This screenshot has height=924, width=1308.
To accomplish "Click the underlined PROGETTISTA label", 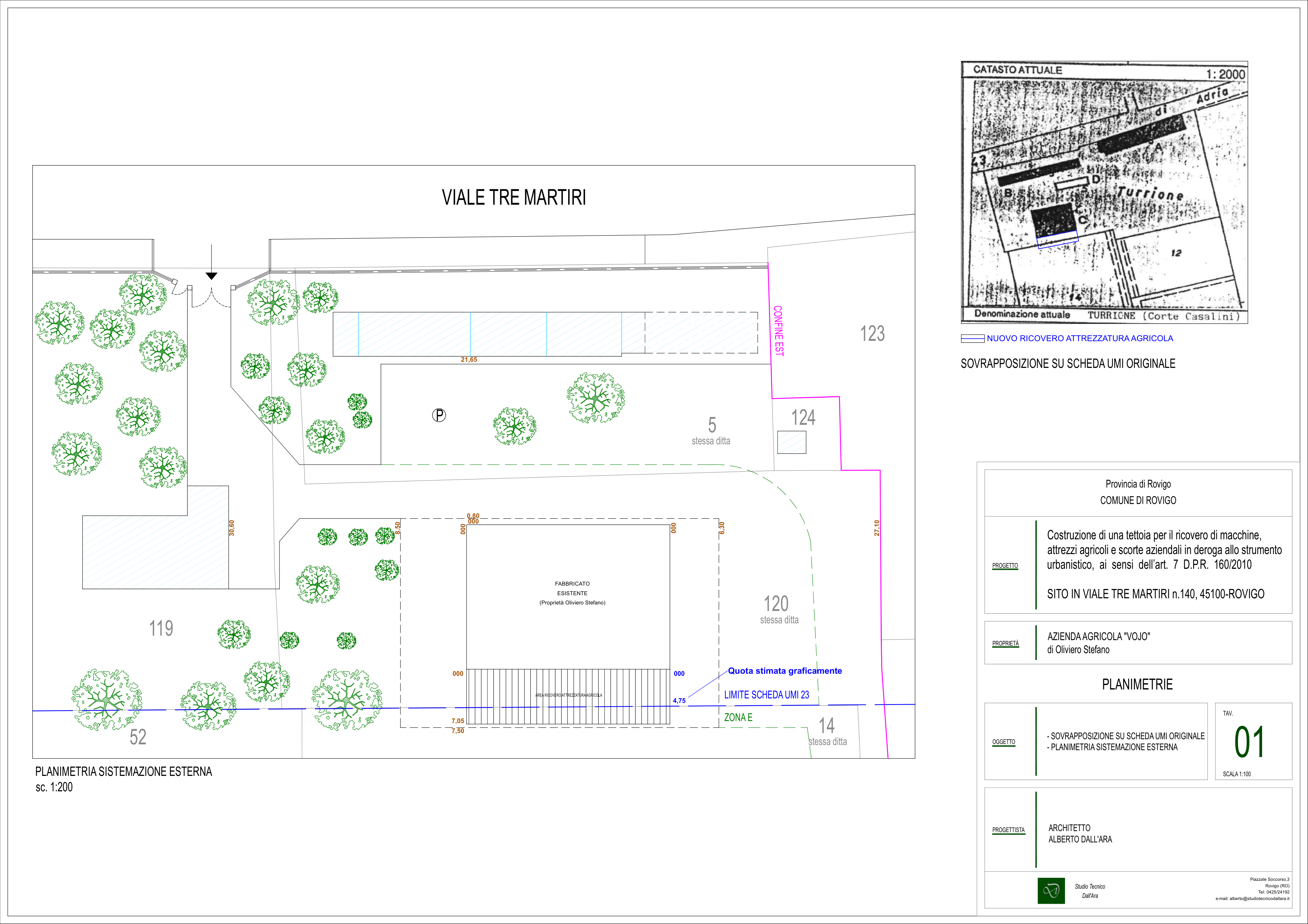I will pos(1008,831).
